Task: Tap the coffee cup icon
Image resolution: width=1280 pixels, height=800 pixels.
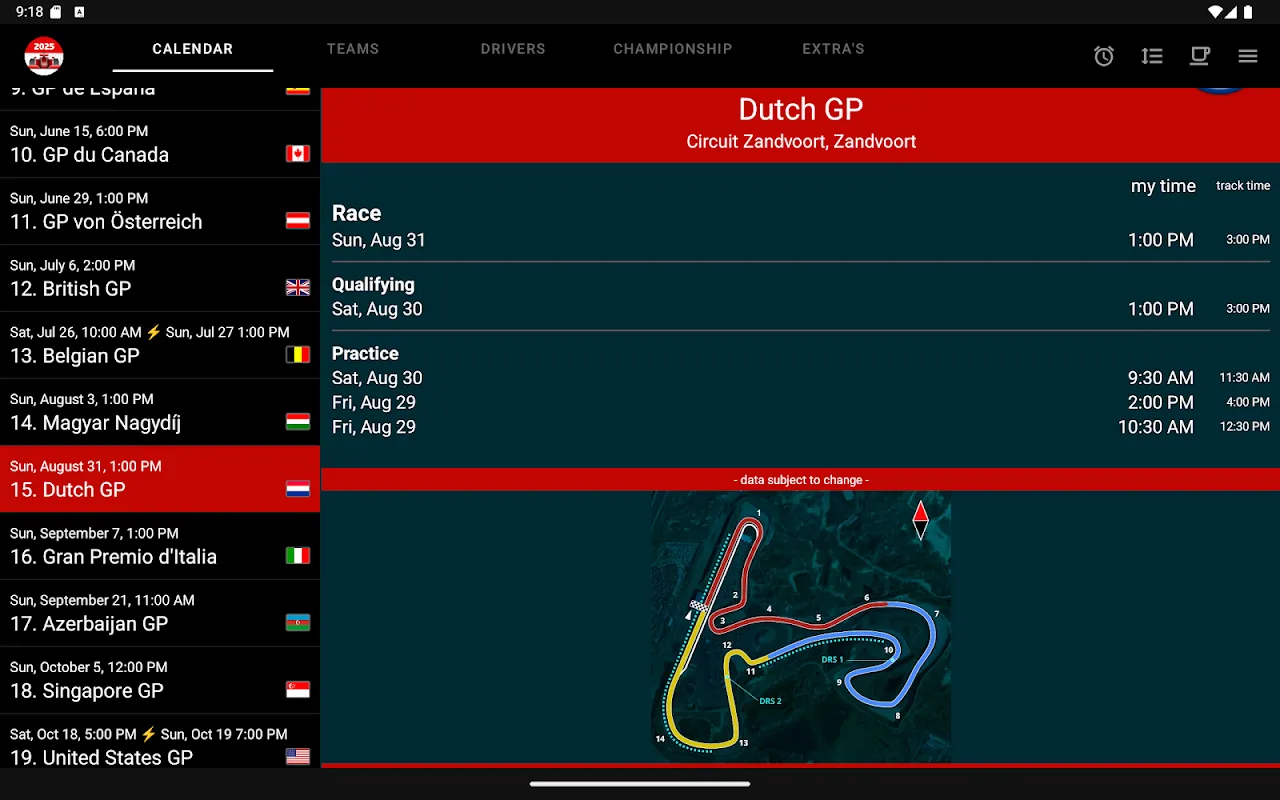Action: point(1200,56)
